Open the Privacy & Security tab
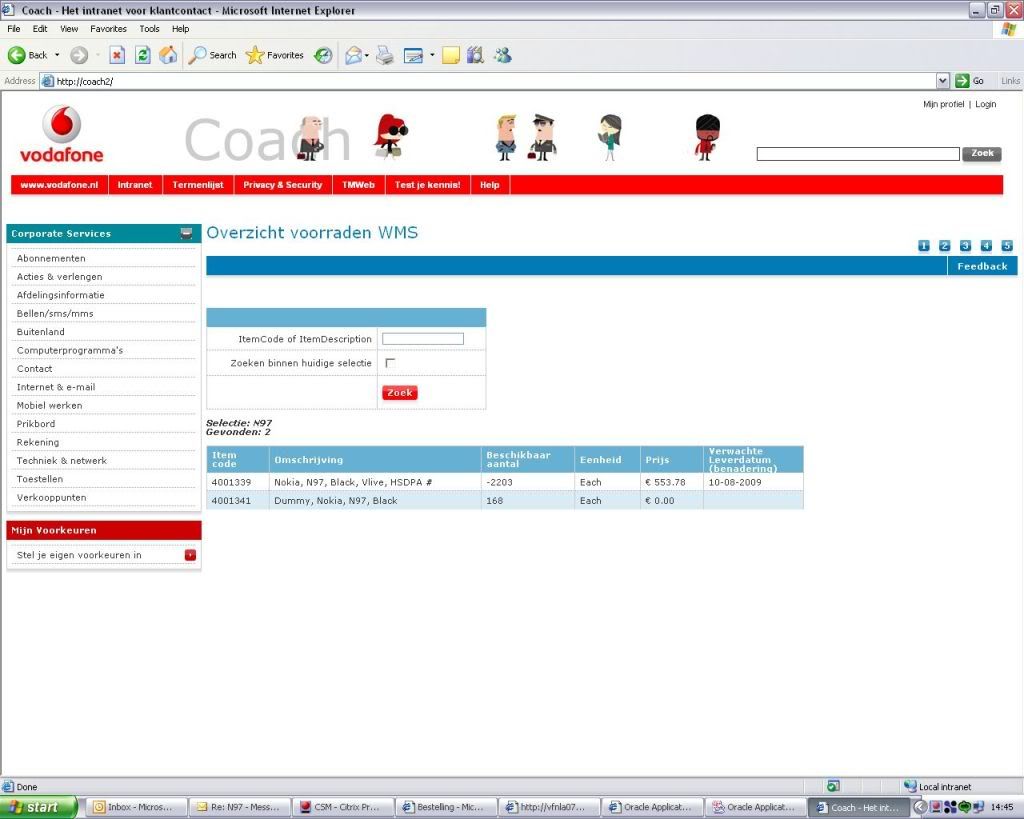Image resolution: width=1024 pixels, height=819 pixels. [x=283, y=185]
